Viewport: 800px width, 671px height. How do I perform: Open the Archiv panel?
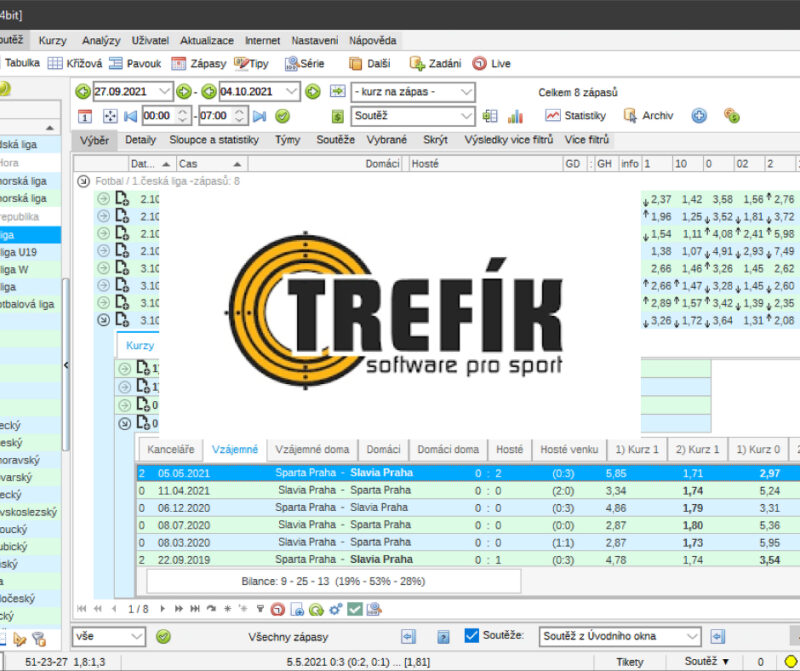tap(647, 115)
